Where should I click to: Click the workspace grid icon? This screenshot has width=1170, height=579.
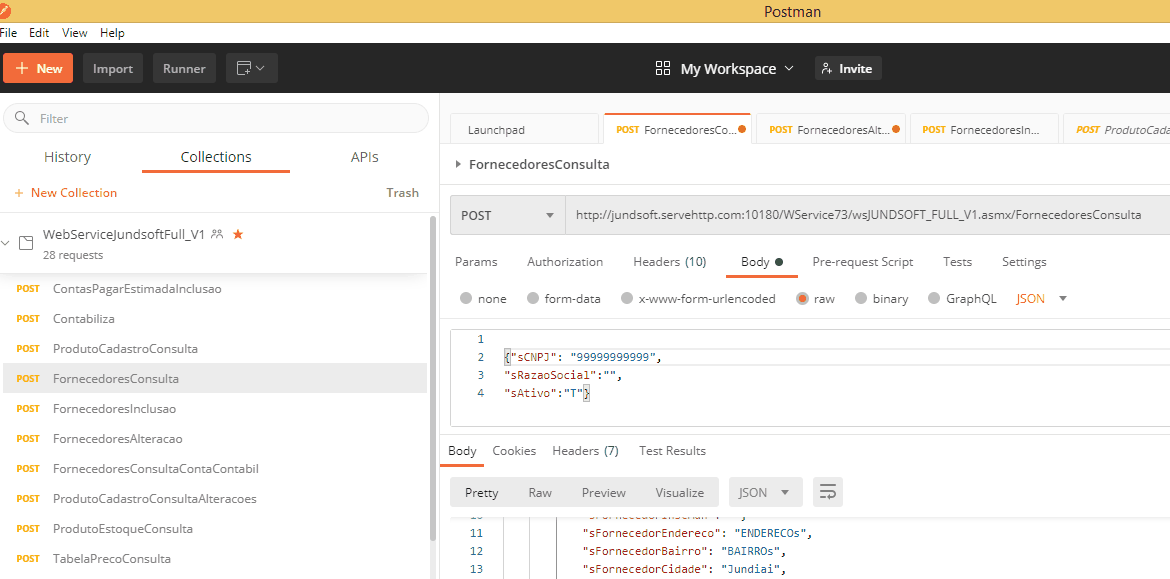[662, 68]
